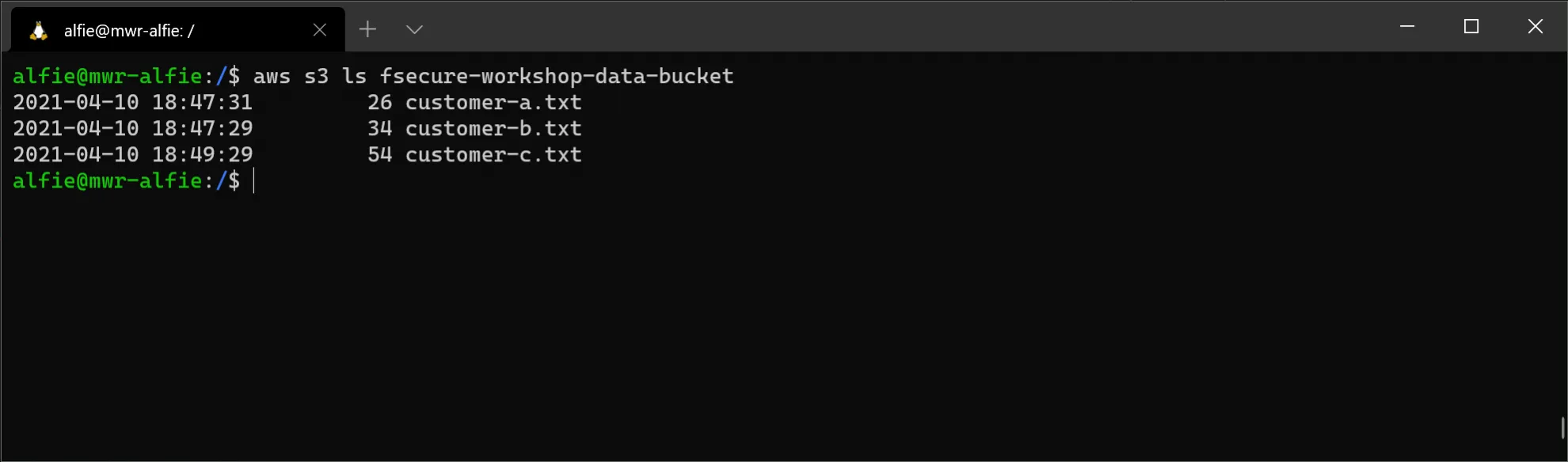Click the Linux penguin tab icon

38,30
